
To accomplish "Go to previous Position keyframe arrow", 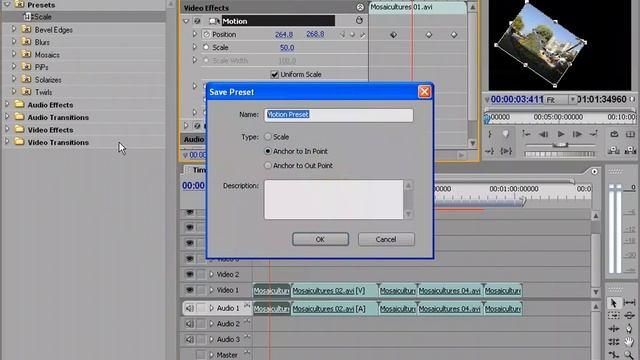I will click(342, 35).
